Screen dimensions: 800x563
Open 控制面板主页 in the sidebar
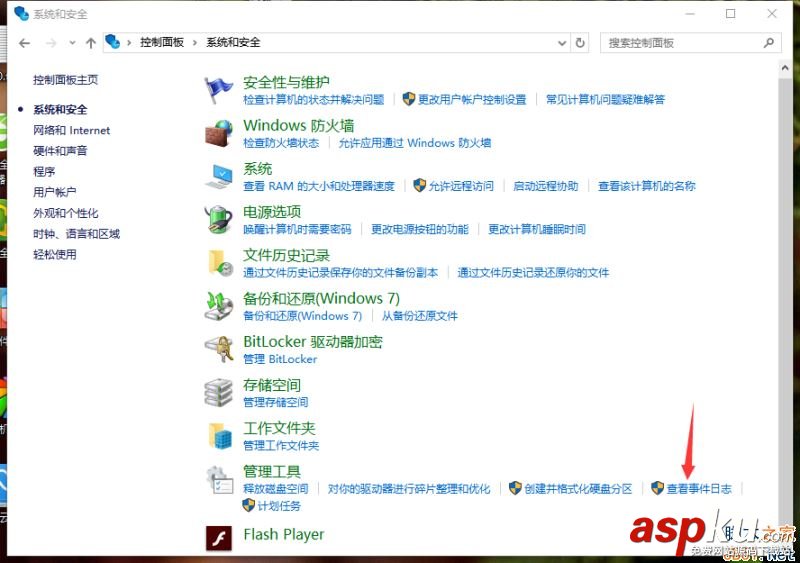pyautogui.click(x=65, y=80)
